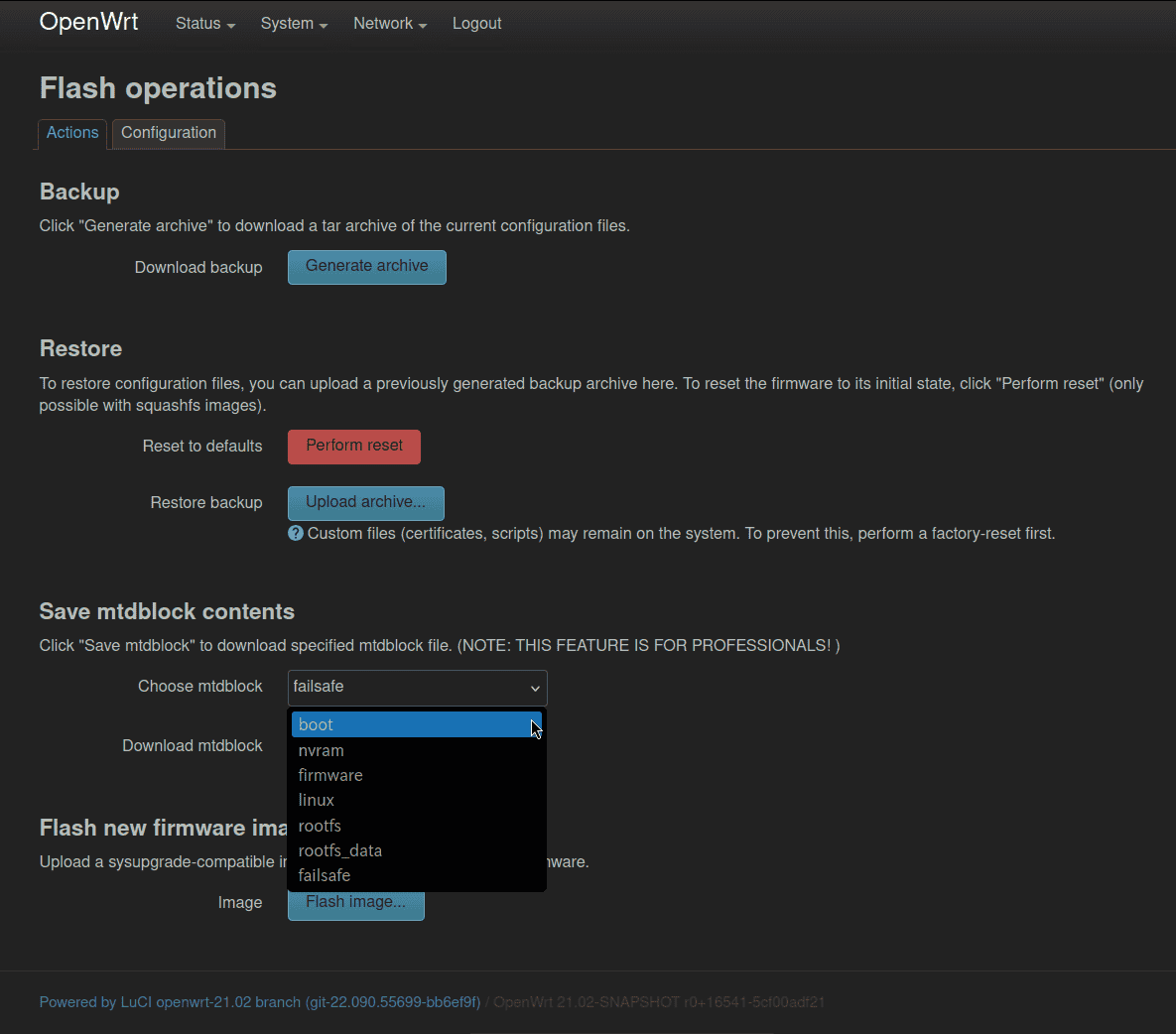
Task: Select rootfs_data from mtdblock list
Action: [416, 850]
